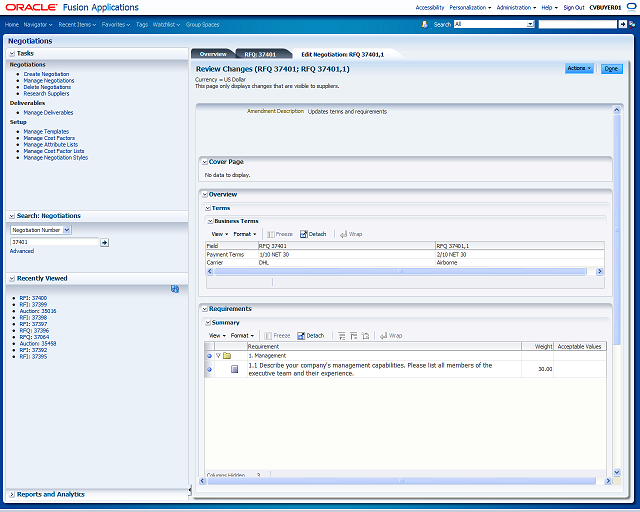Collapse the Tasks panel
Screen dimensions: 640x512
pyautogui.click(x=12, y=53)
